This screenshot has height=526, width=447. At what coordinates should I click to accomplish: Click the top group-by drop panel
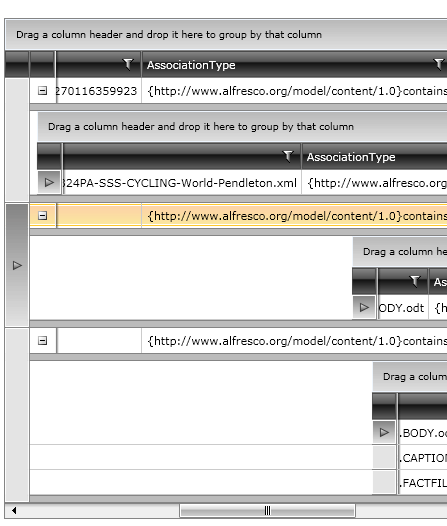coord(226,35)
